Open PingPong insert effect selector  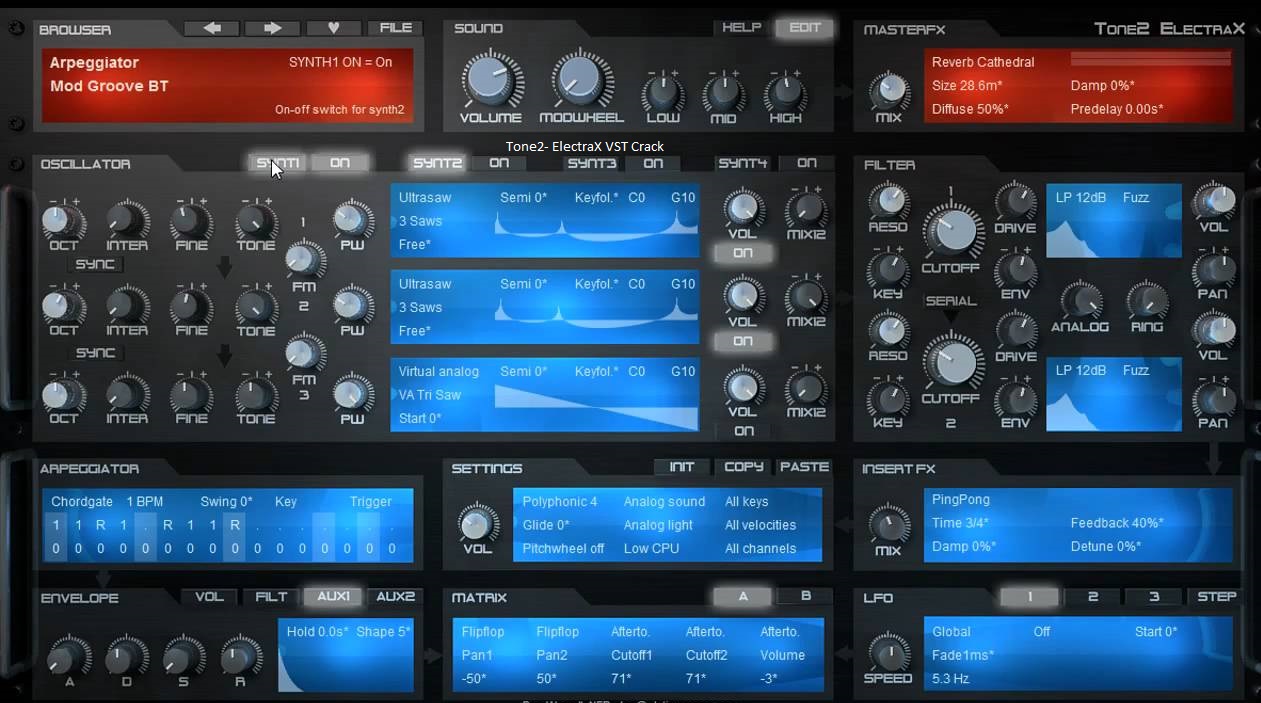click(961, 499)
